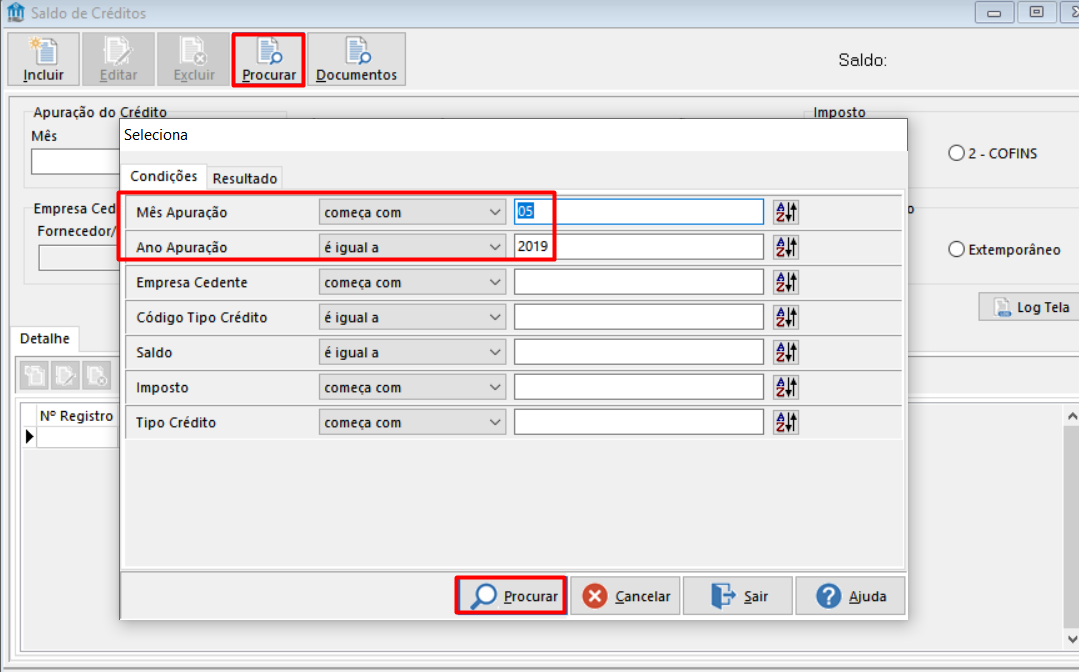Click scroll up arrow of detail grid
Image resolution: width=1079 pixels, height=672 pixels.
click(1071, 416)
